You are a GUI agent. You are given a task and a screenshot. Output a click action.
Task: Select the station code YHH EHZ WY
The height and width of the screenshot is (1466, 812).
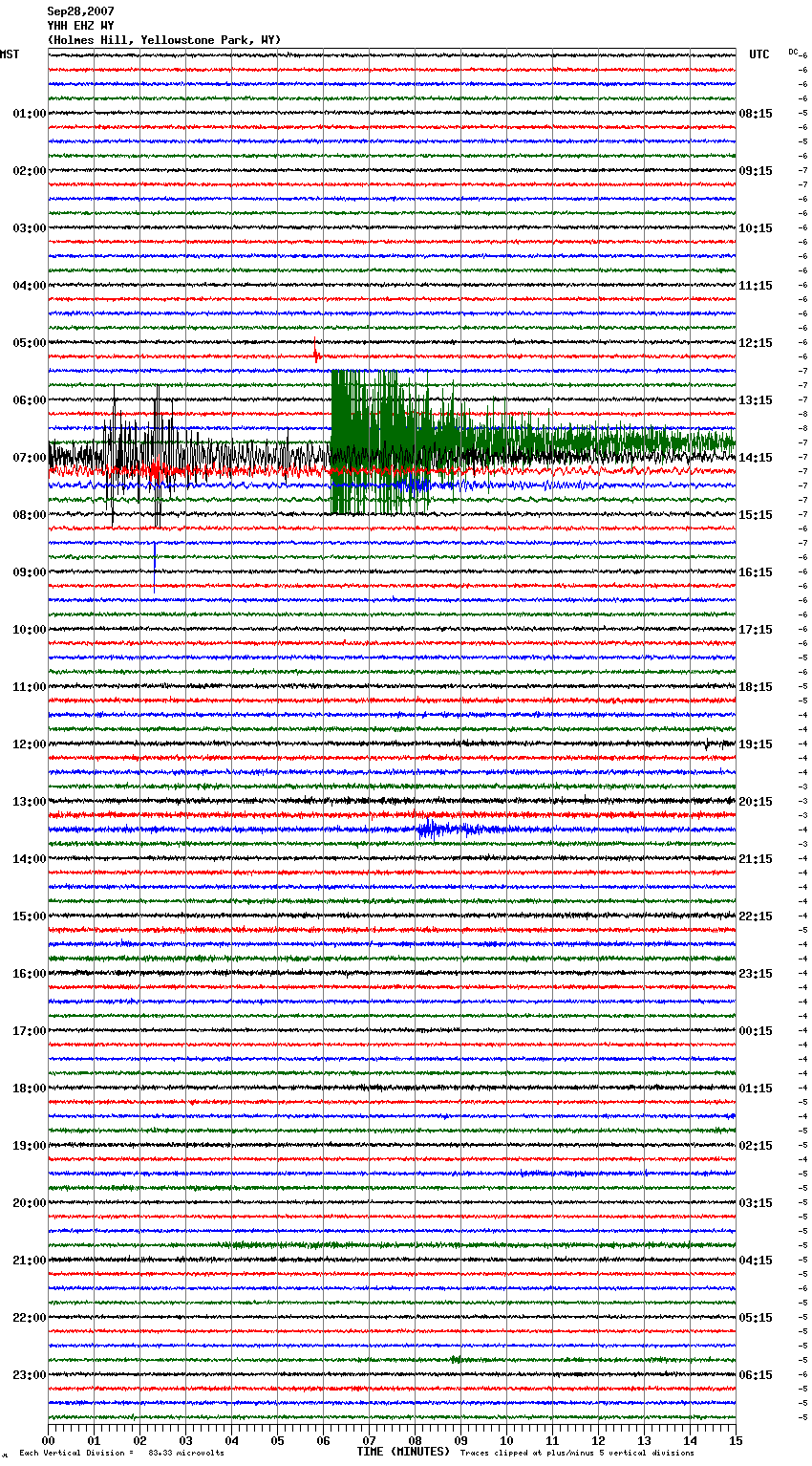[x=81, y=26]
